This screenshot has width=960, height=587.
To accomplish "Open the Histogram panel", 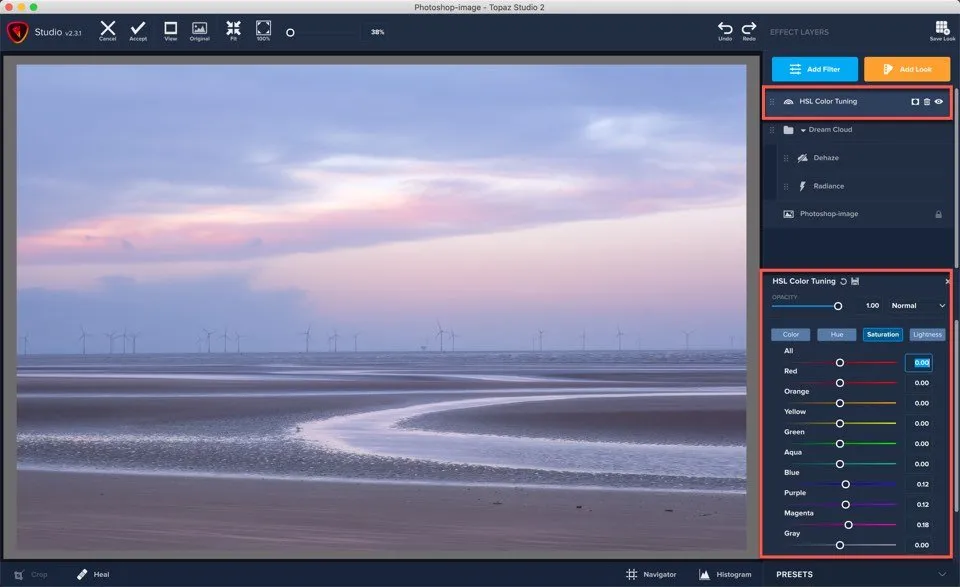I will click(726, 575).
